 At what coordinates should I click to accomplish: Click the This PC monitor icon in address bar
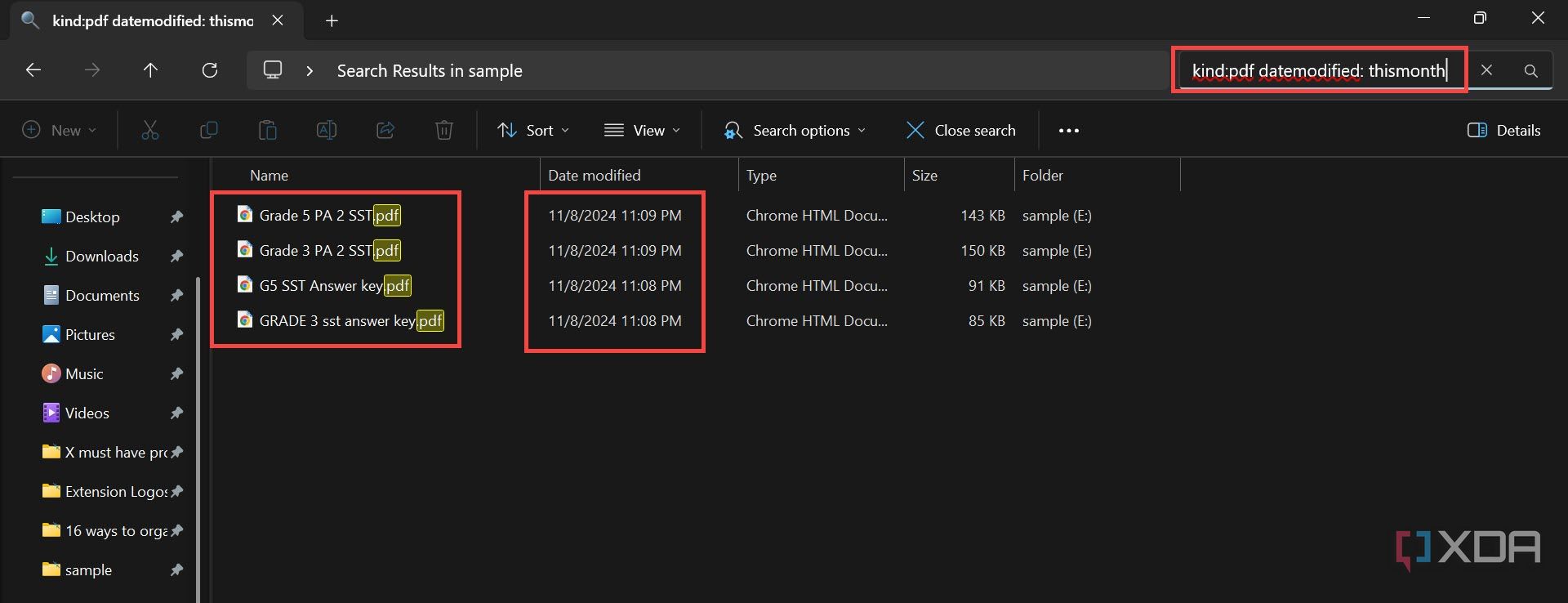click(x=273, y=70)
